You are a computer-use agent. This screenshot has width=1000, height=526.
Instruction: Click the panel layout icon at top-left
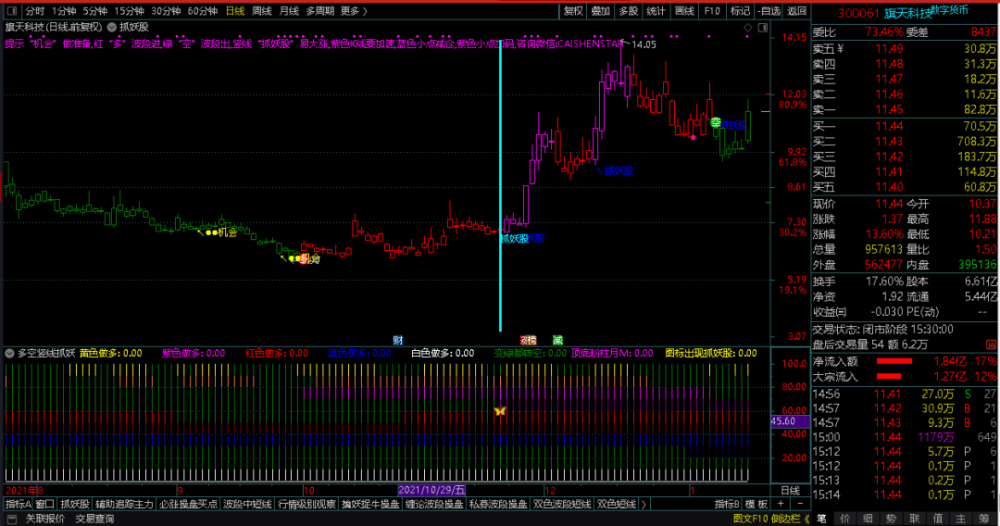coord(11,11)
